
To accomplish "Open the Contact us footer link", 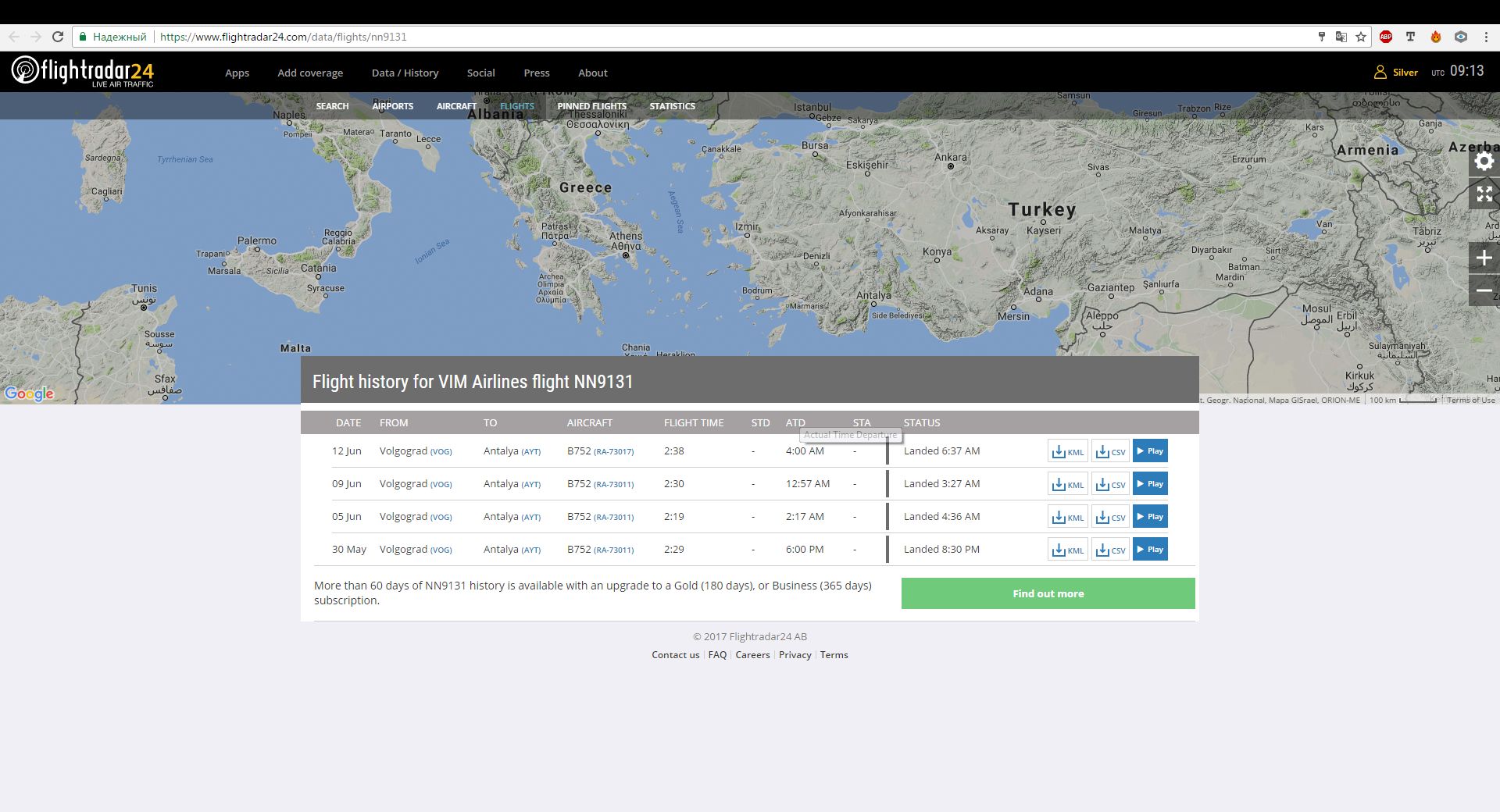I will [x=675, y=655].
